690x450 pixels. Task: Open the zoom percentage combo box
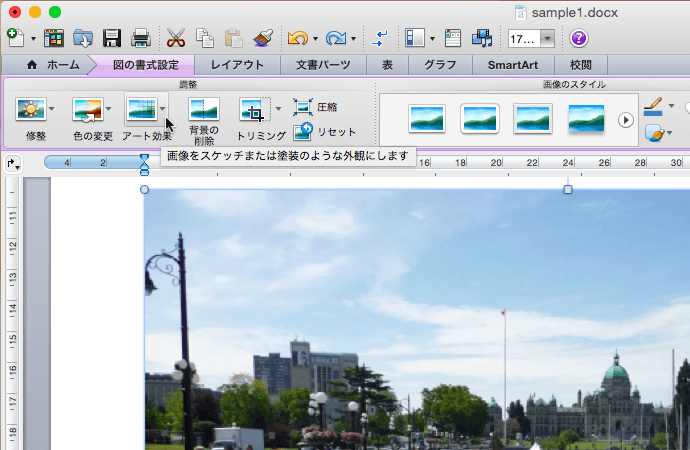click(x=548, y=39)
